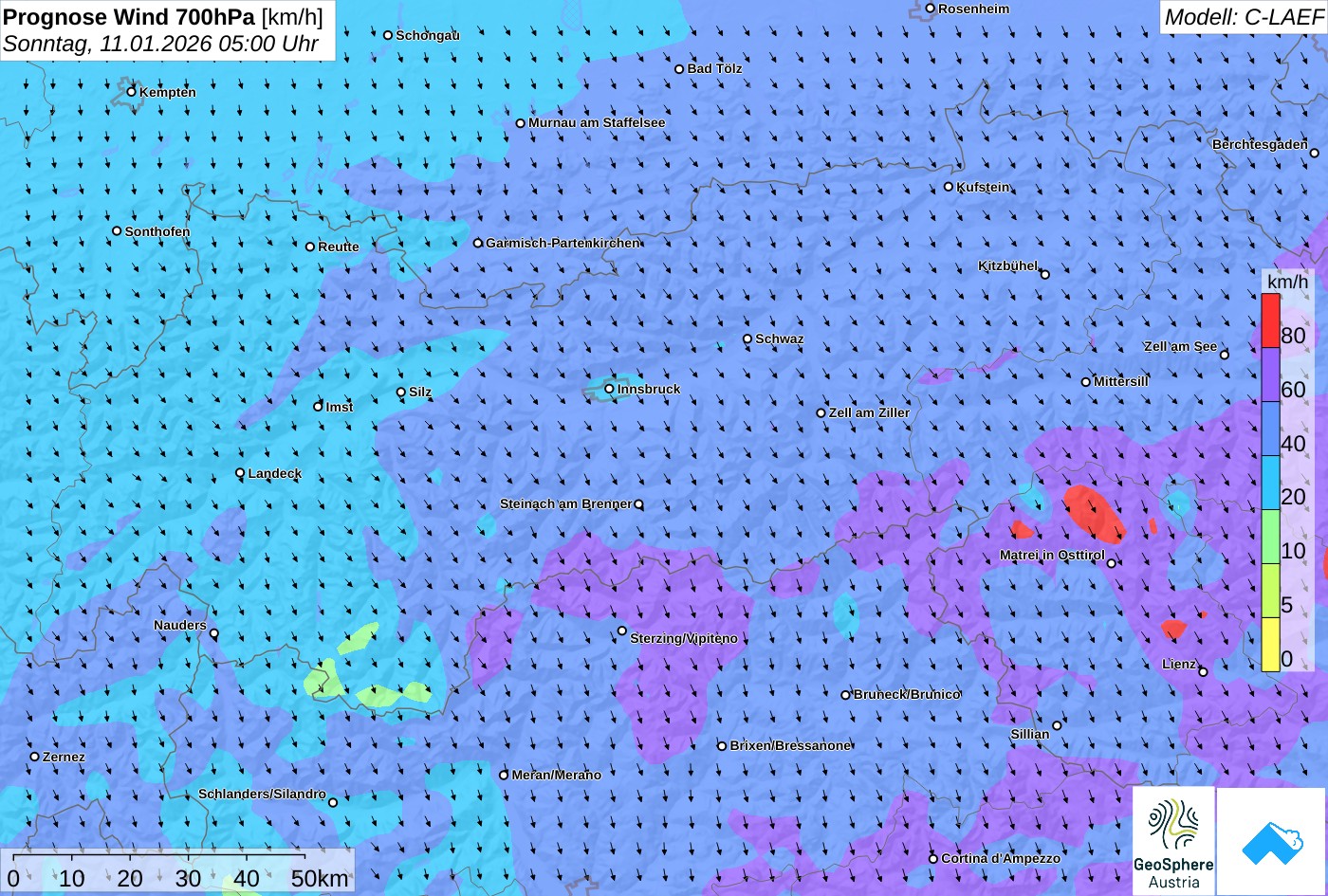Click the Reutte location dot
The height and width of the screenshot is (896, 1328).
310,247
